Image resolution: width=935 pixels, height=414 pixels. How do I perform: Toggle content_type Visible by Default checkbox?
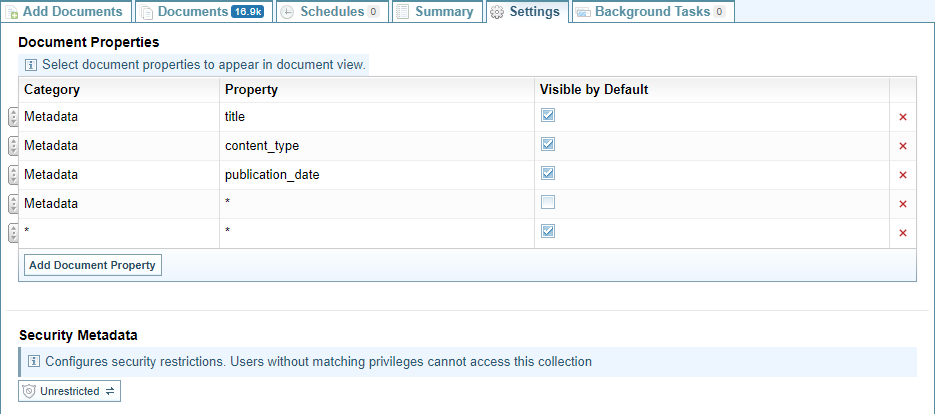click(547, 144)
